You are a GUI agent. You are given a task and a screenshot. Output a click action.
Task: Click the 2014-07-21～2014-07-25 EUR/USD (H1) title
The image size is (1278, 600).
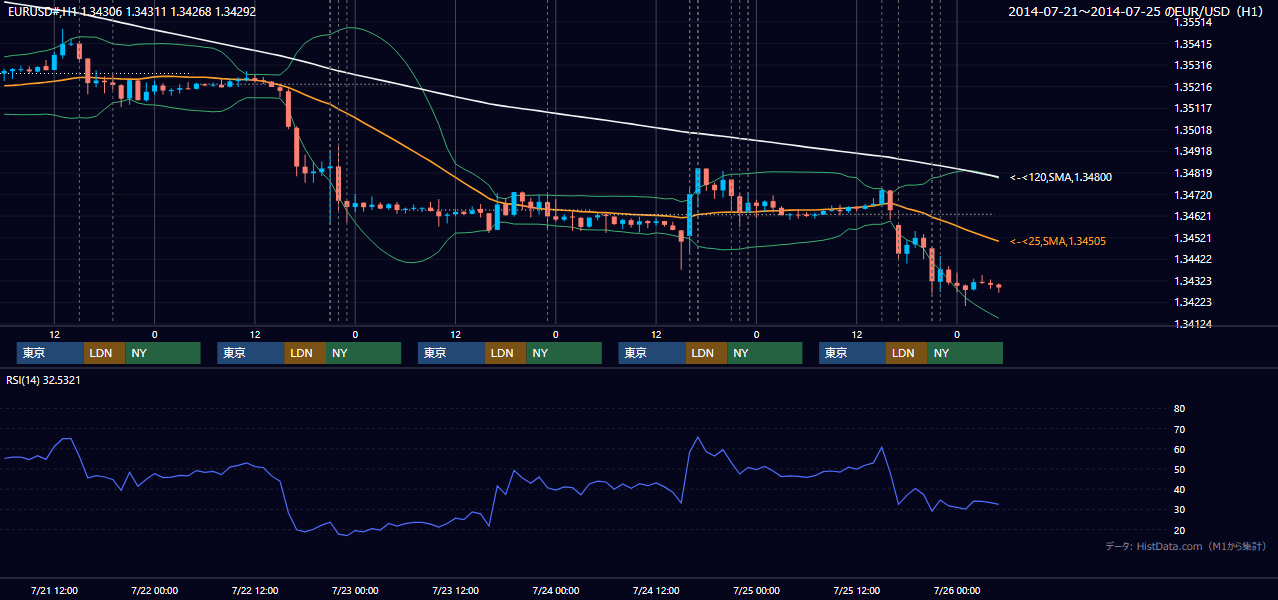pyautogui.click(x=1137, y=12)
